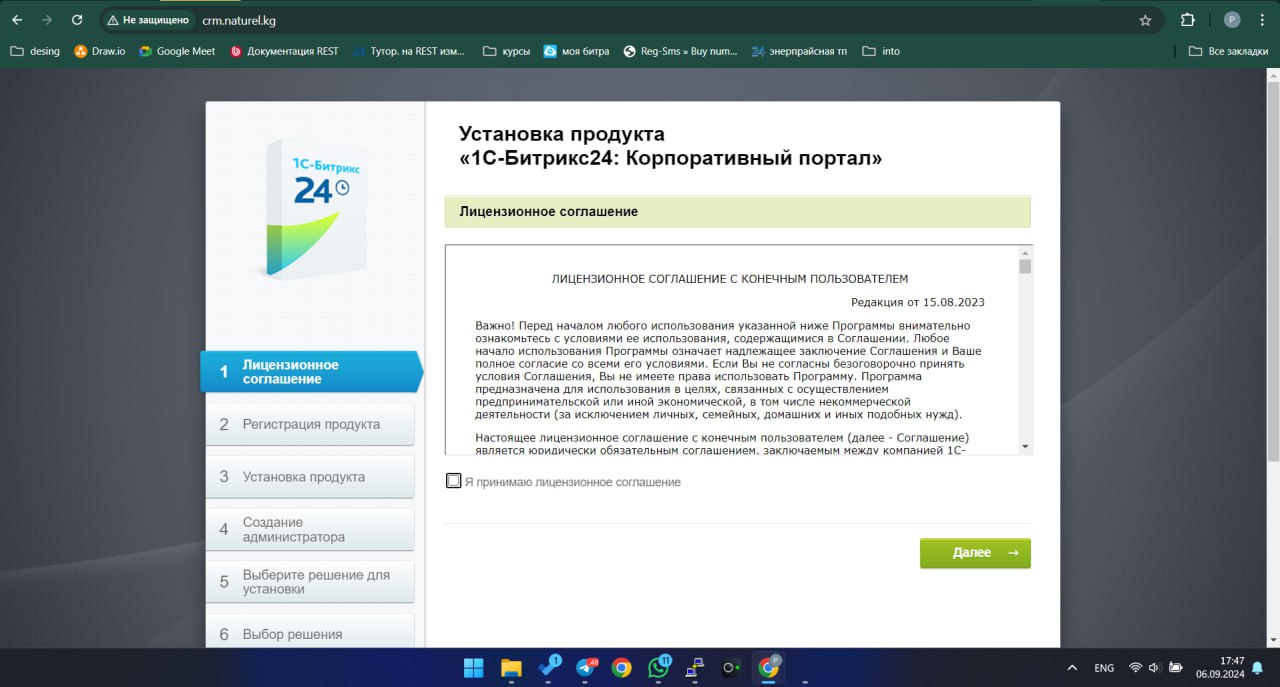Switch the ENG input language

[1104, 667]
